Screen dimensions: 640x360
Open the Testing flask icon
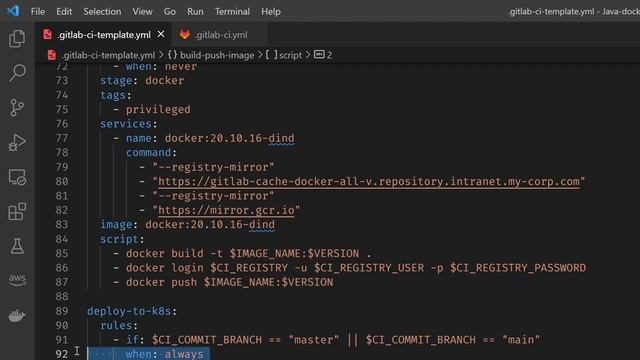(17, 246)
